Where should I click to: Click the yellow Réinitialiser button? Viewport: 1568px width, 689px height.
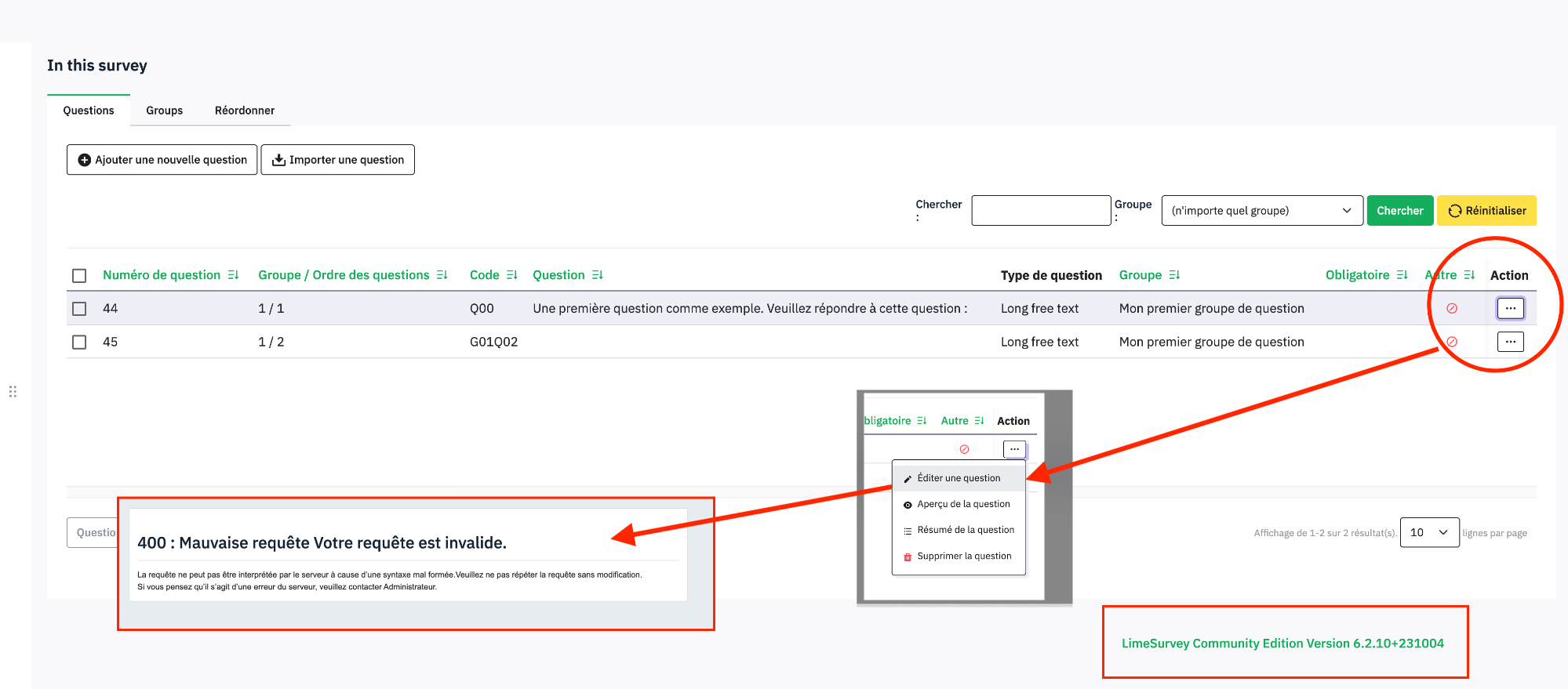pos(1486,210)
